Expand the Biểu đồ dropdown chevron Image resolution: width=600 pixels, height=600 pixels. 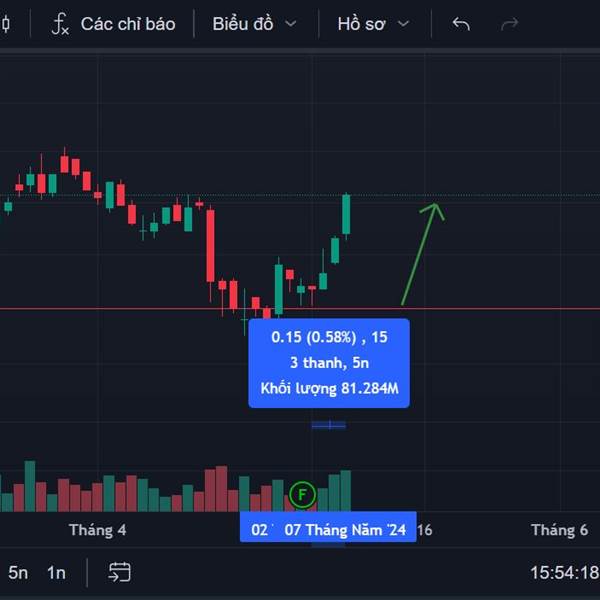[x=291, y=24]
